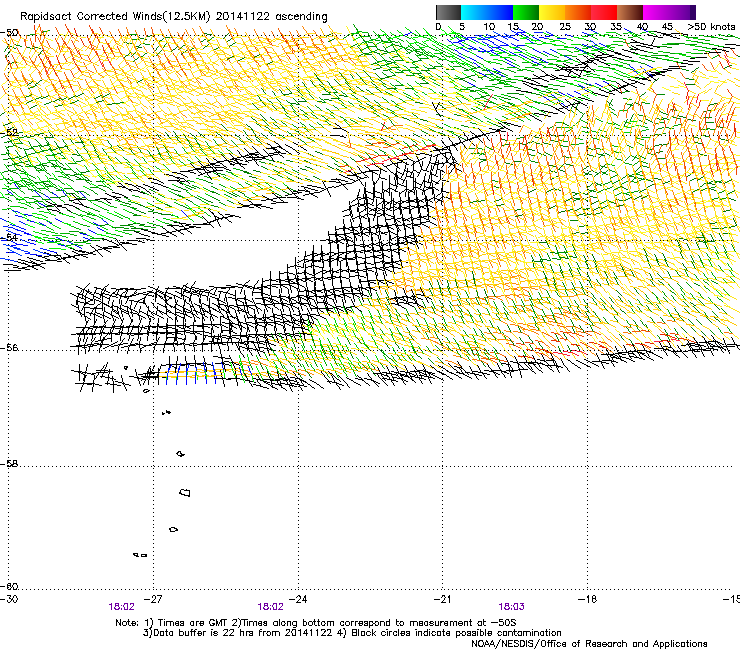This screenshot has height=650, width=740.
Task: Click the '-21' longitude label
Action: [442, 599]
